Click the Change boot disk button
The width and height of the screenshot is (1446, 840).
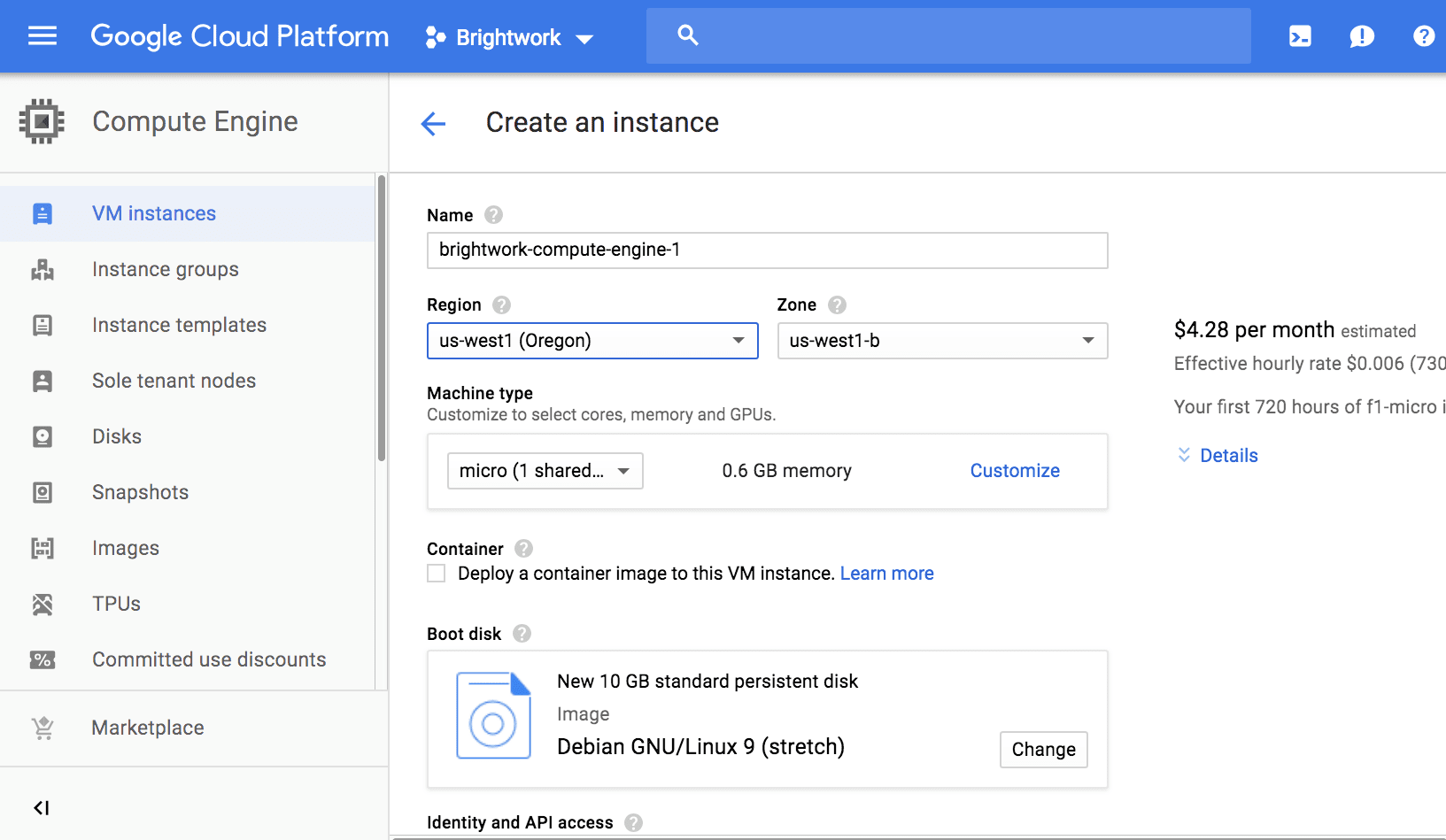1043,750
